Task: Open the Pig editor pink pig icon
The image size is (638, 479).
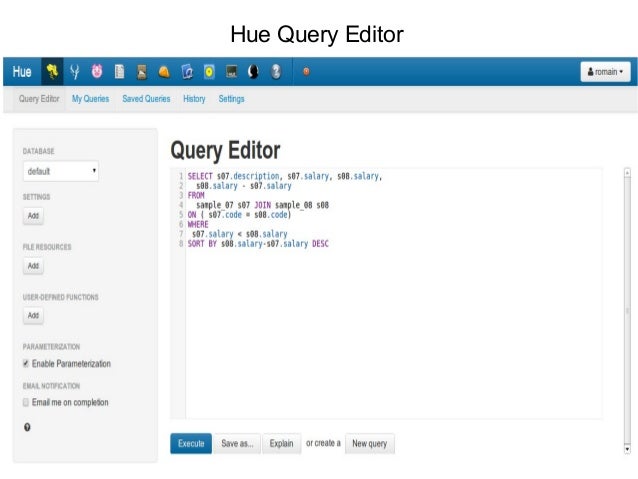Action: tap(97, 71)
